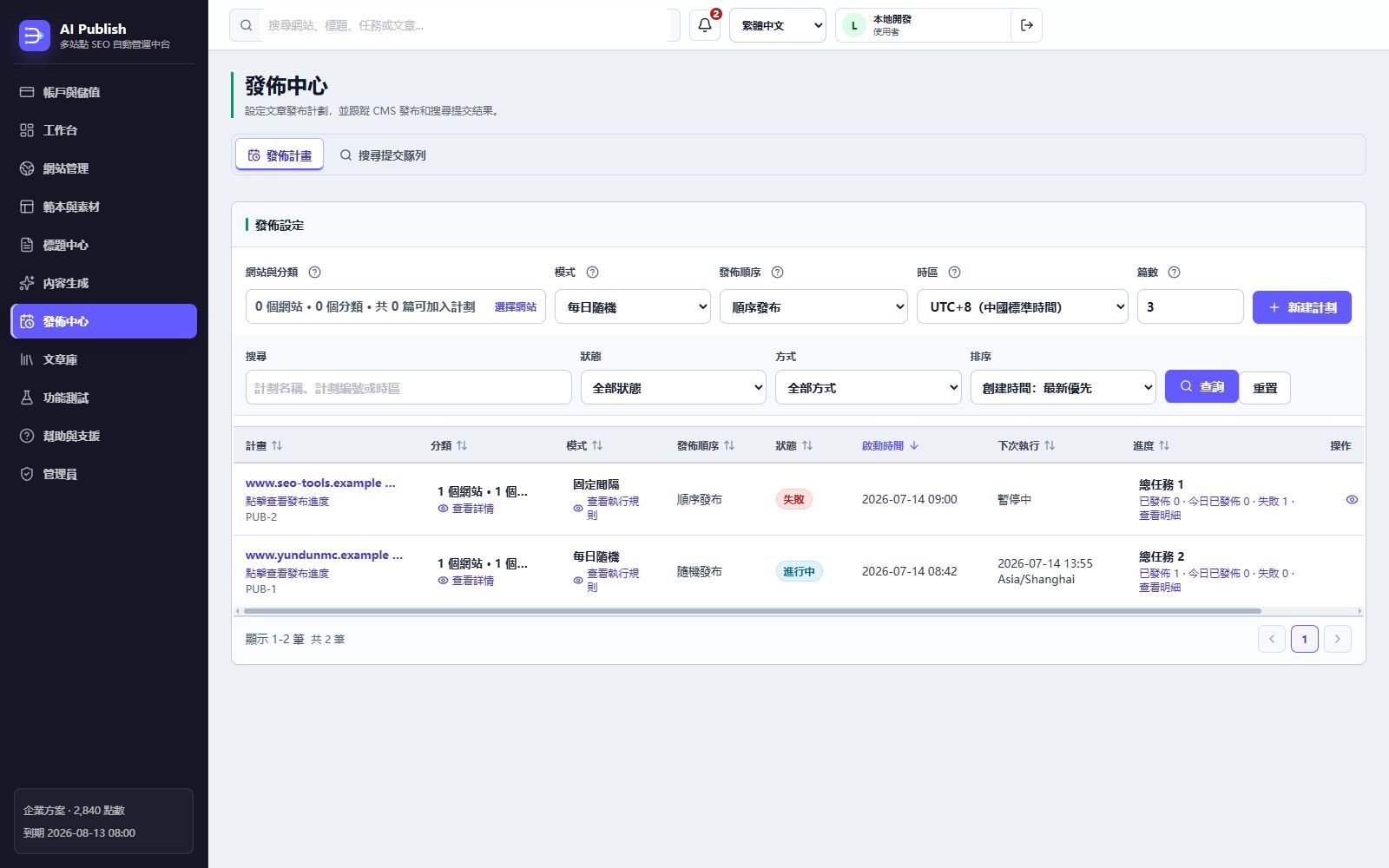
Task: Open 管理員 in sidebar
Action: tap(104, 474)
